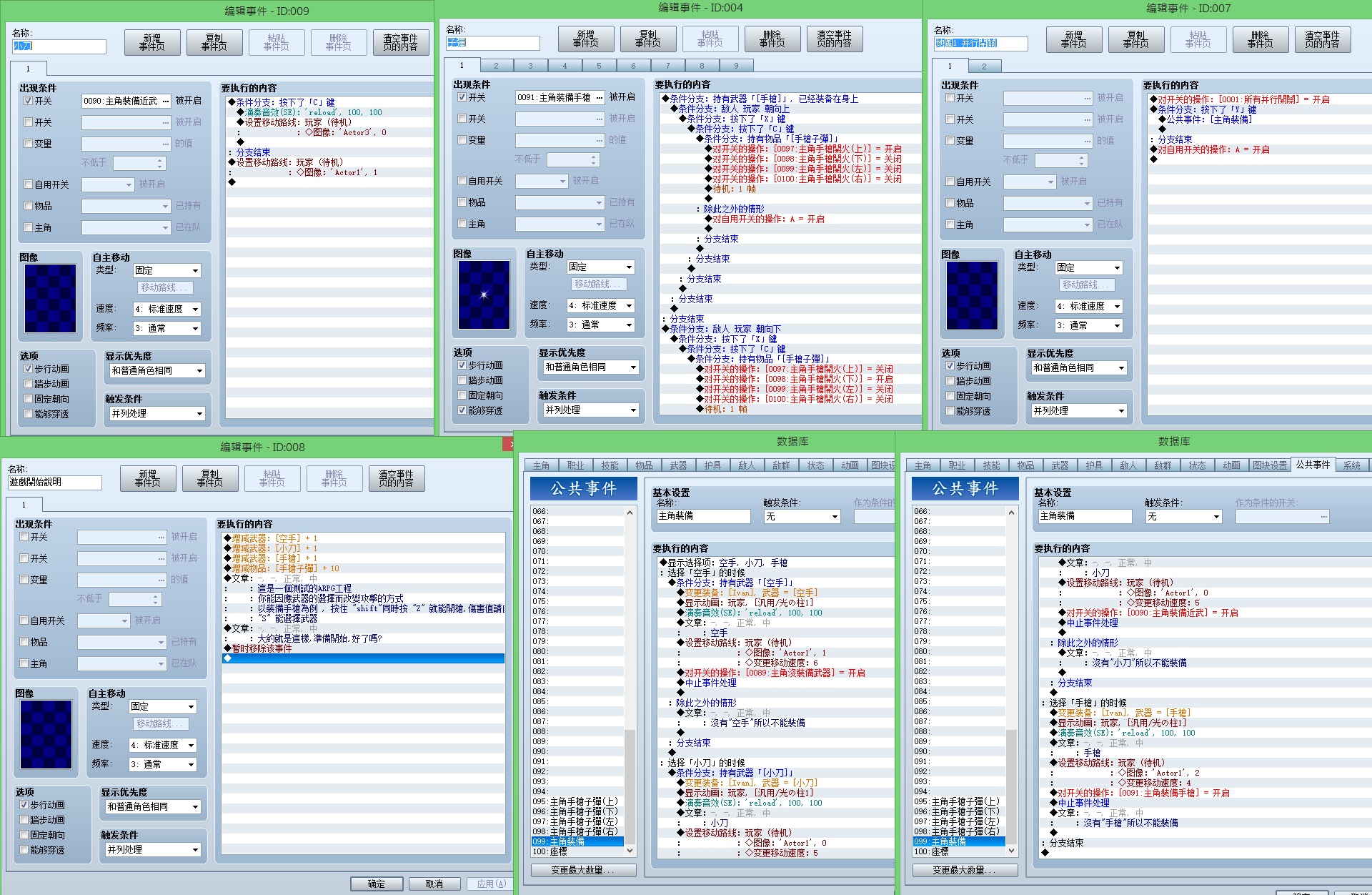Click 清空事件页的内容 in event ID:007
1372x895 pixels.
coord(1323,39)
